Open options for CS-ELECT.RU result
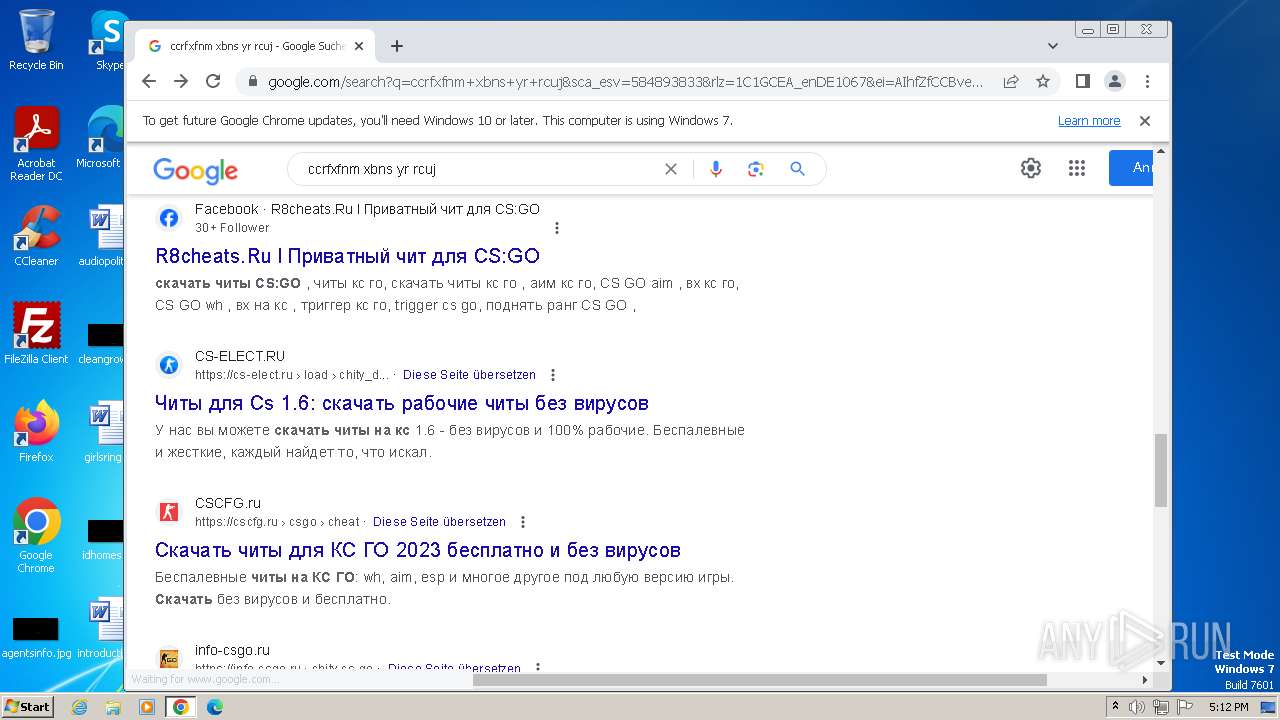 point(553,375)
